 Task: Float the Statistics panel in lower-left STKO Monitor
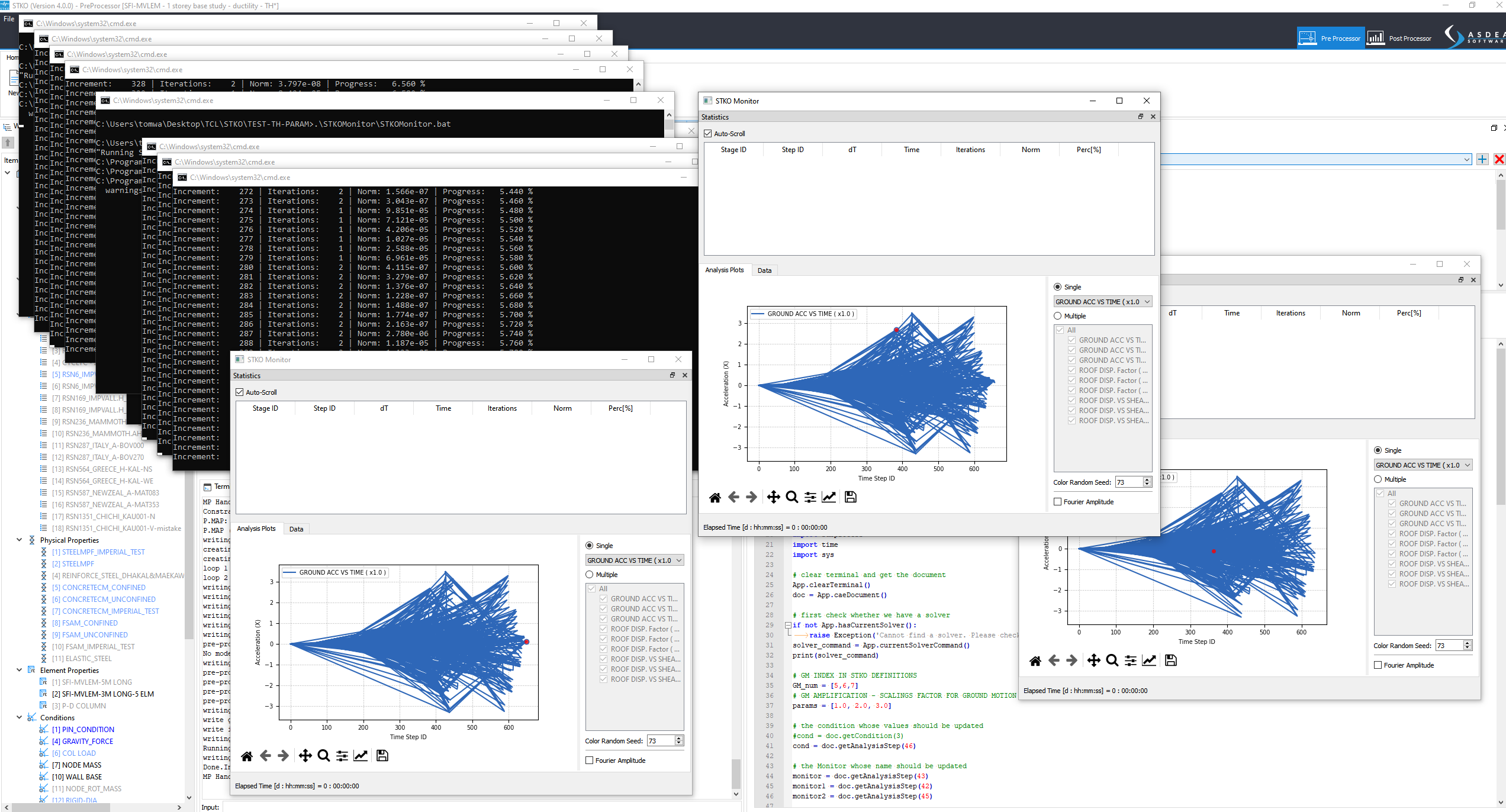672,375
